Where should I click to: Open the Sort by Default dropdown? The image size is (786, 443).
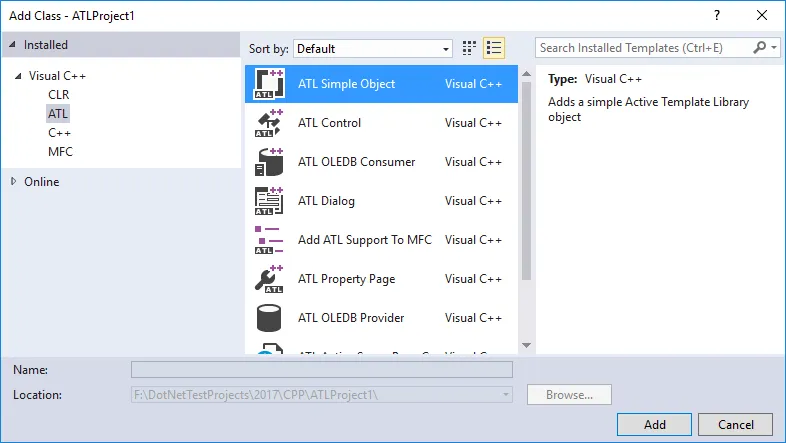(x=373, y=49)
